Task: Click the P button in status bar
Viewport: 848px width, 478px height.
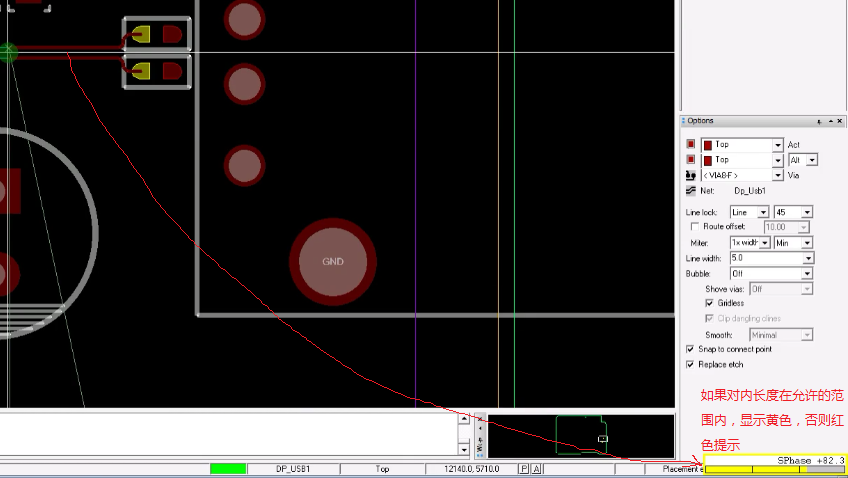Action: [x=523, y=469]
